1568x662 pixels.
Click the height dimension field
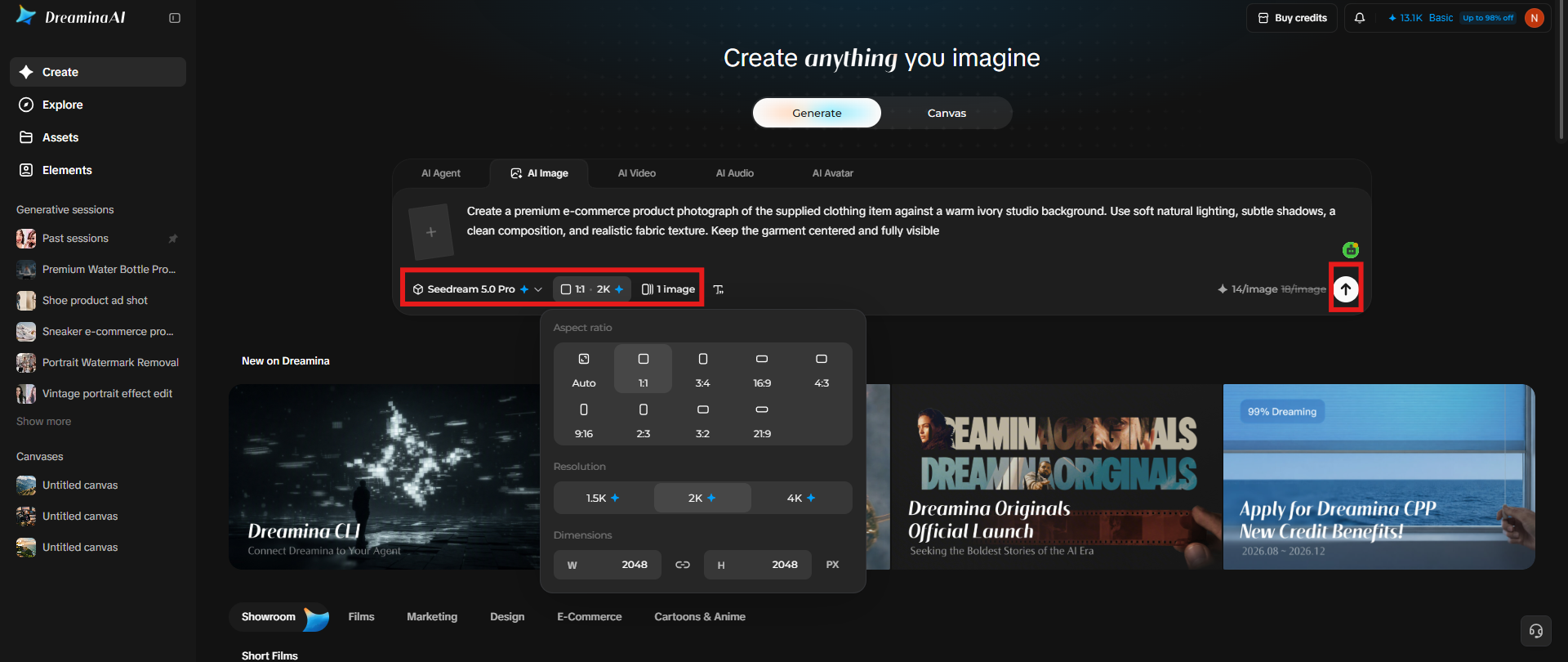[758, 565]
